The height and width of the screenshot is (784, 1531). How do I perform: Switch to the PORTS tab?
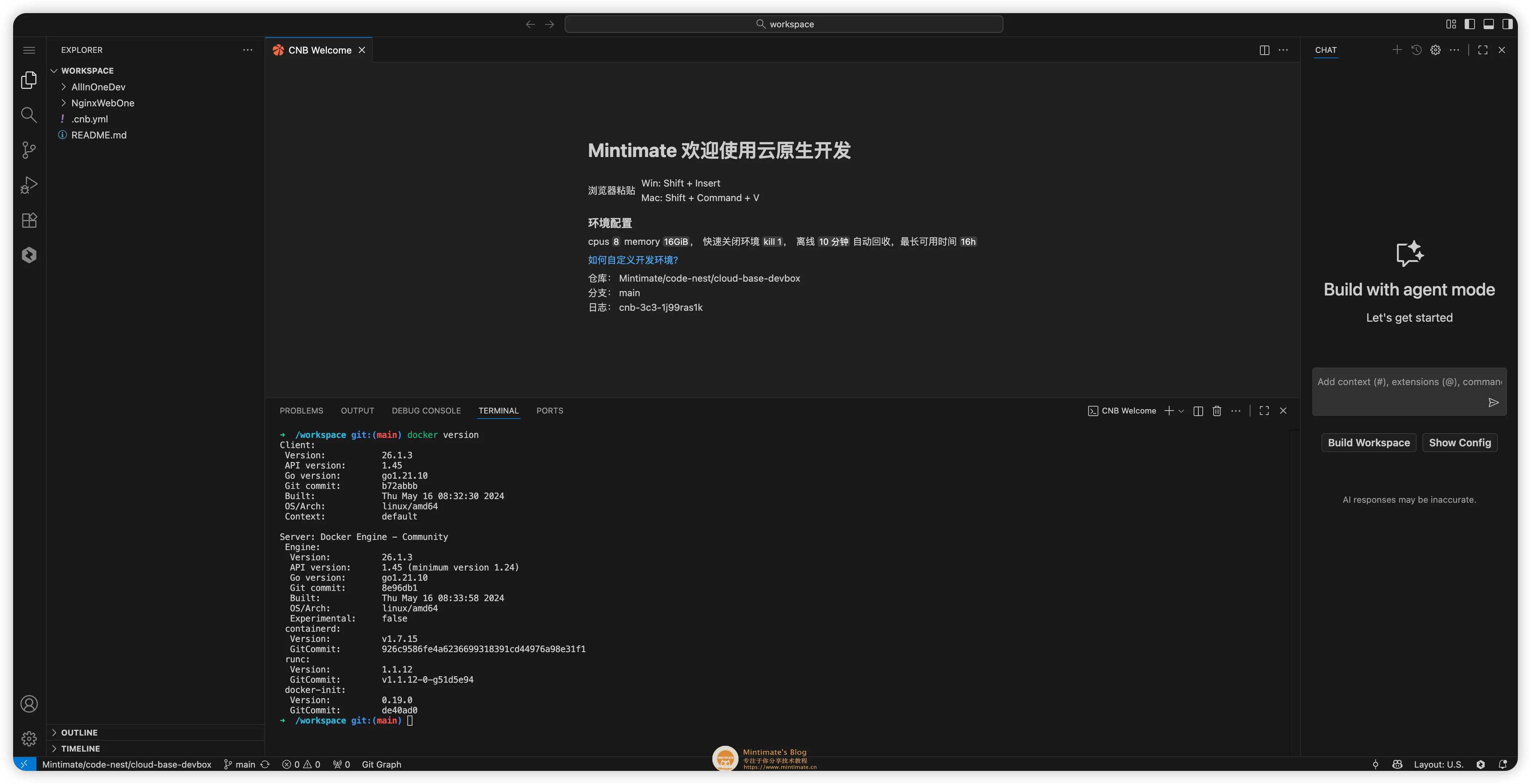549,411
